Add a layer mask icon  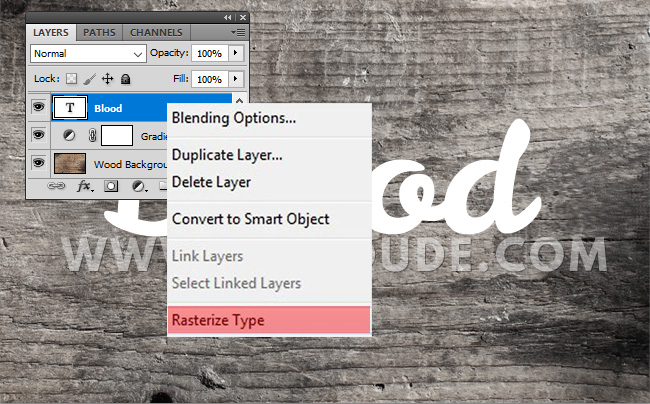click(111, 186)
